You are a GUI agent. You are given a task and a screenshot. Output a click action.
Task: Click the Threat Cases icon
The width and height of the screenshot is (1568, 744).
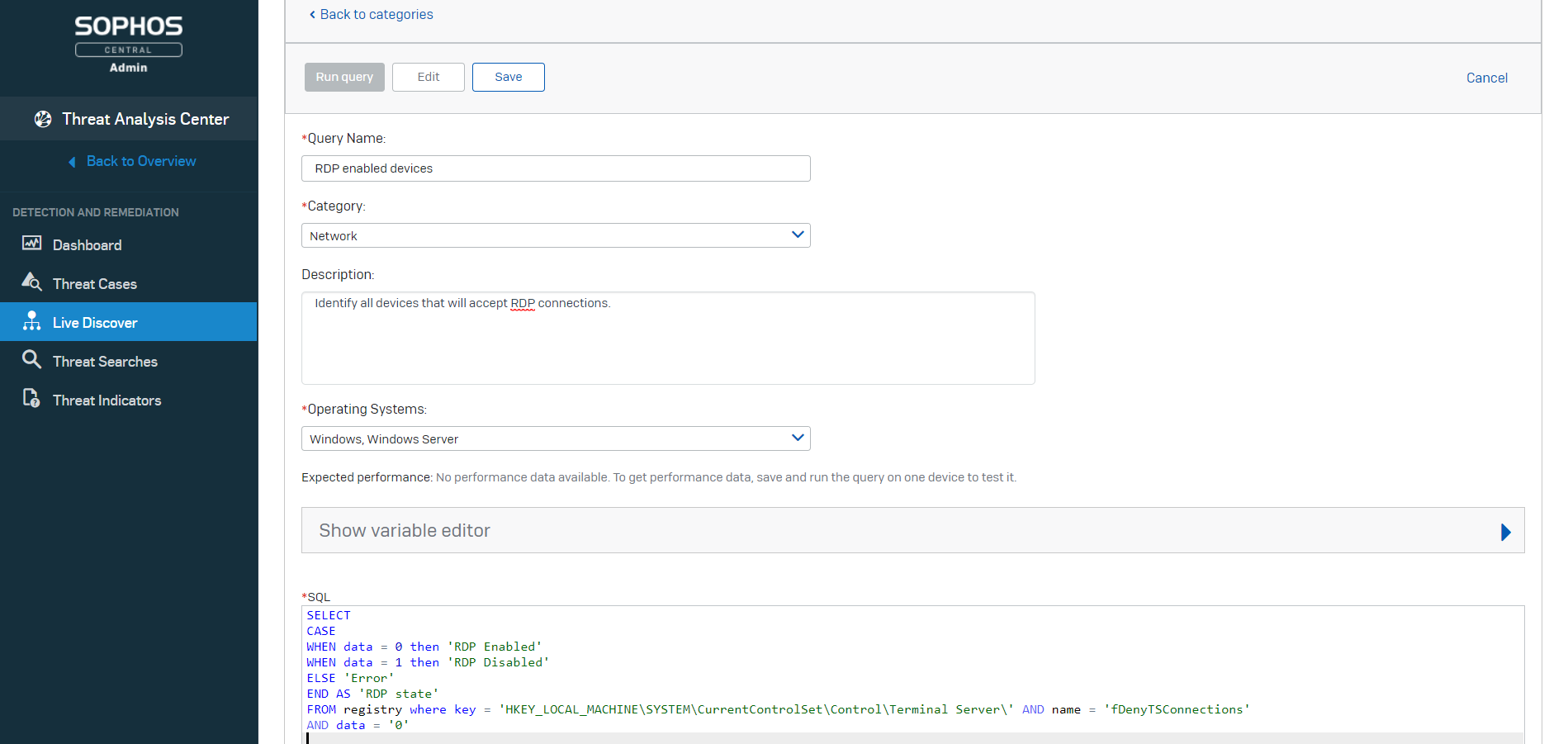pyautogui.click(x=31, y=282)
